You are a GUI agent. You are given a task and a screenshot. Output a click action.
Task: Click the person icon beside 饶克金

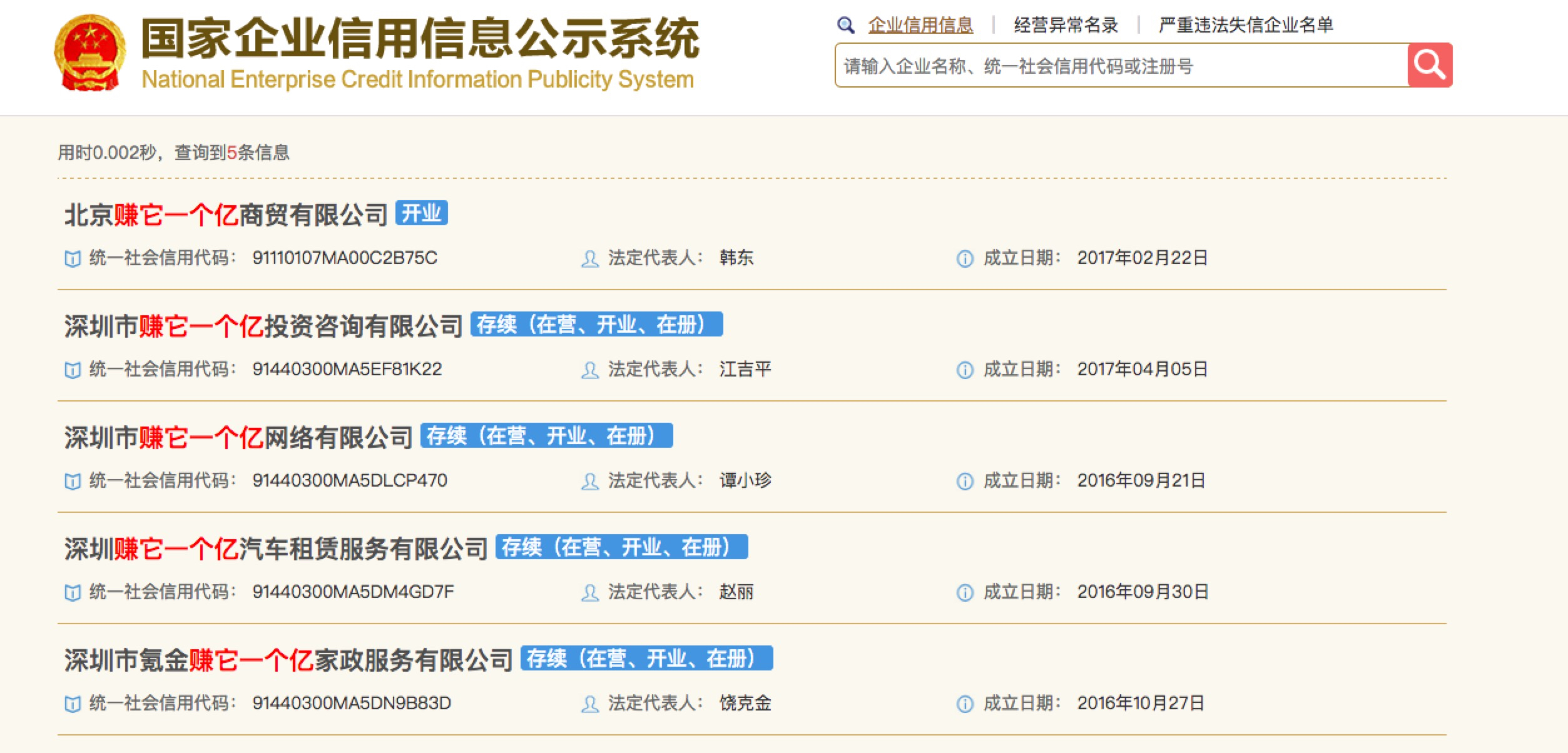coord(589,704)
